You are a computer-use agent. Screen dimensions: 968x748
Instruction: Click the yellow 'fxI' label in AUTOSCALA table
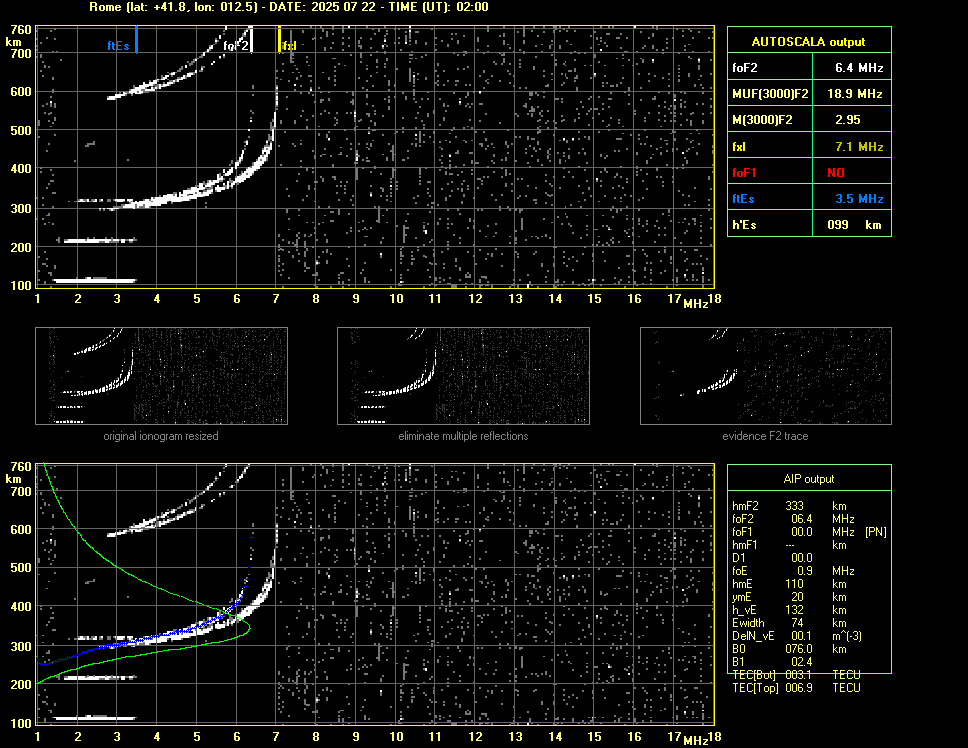[x=738, y=147]
